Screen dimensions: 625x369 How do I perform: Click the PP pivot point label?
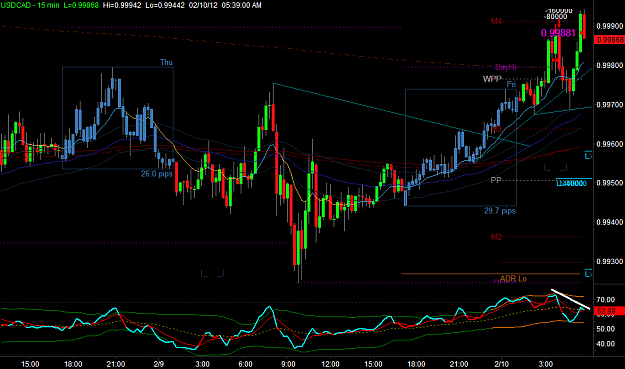click(x=495, y=180)
